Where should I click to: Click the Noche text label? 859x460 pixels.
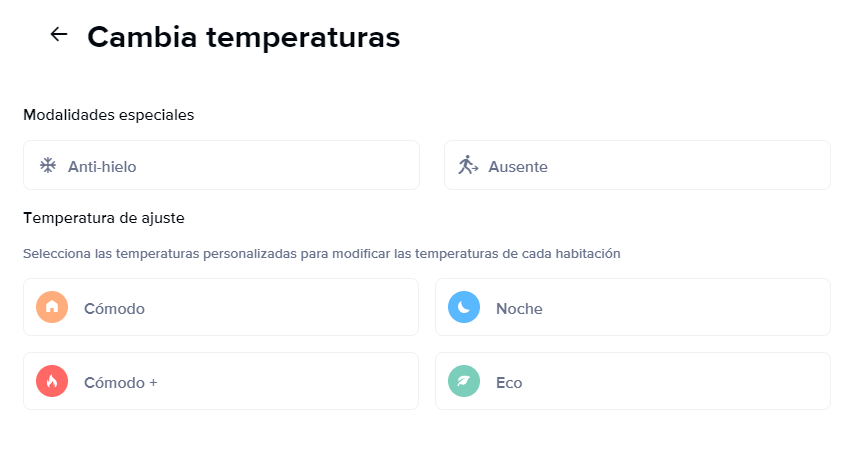[519, 308]
